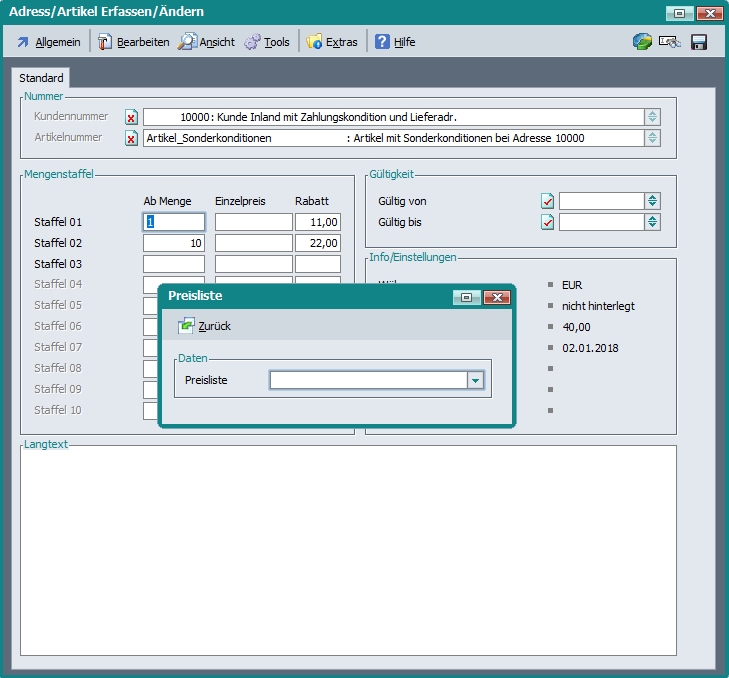Toggle the Gültig von date checkbox
Image resolution: width=729 pixels, height=678 pixels.
tap(547, 201)
